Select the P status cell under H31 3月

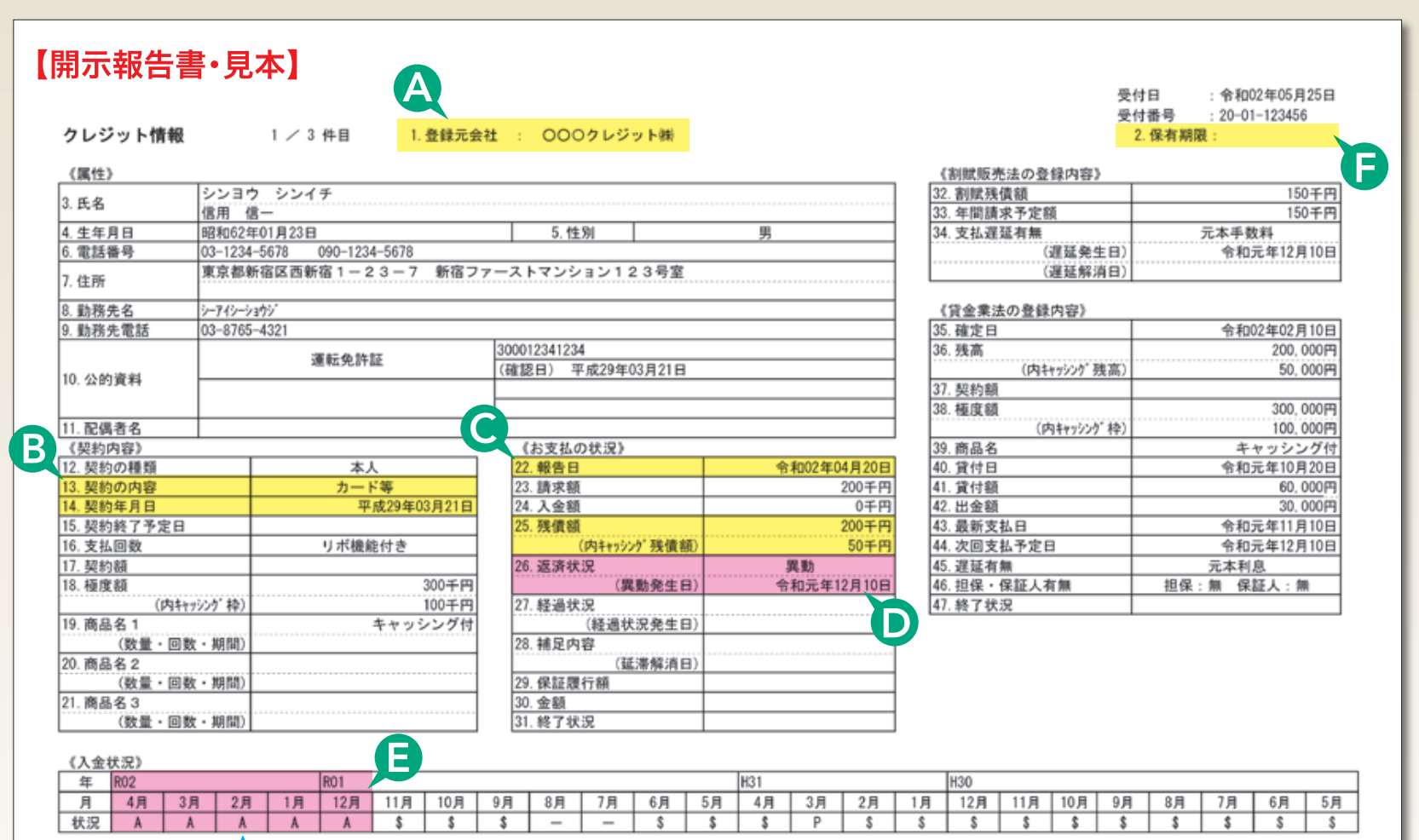pyautogui.click(x=816, y=823)
